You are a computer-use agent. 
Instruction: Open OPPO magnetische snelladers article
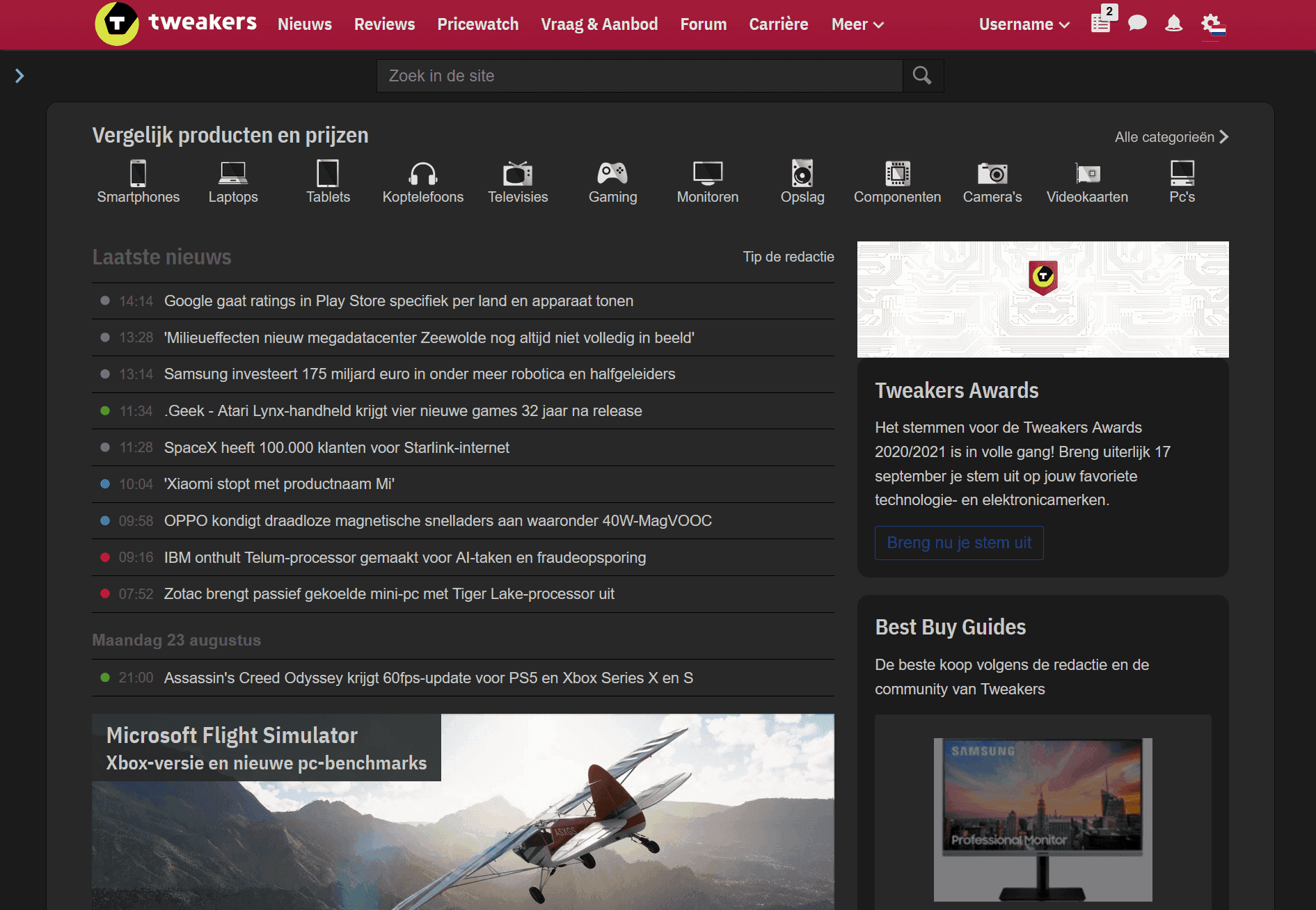pyautogui.click(x=438, y=521)
